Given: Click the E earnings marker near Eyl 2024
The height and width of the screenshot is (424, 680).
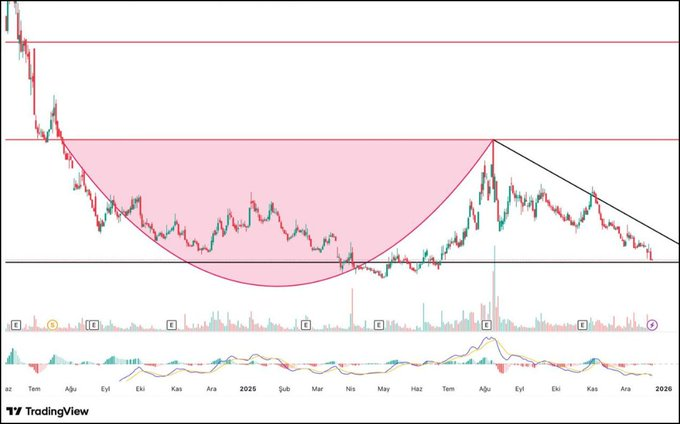Looking at the screenshot, I should [93, 324].
